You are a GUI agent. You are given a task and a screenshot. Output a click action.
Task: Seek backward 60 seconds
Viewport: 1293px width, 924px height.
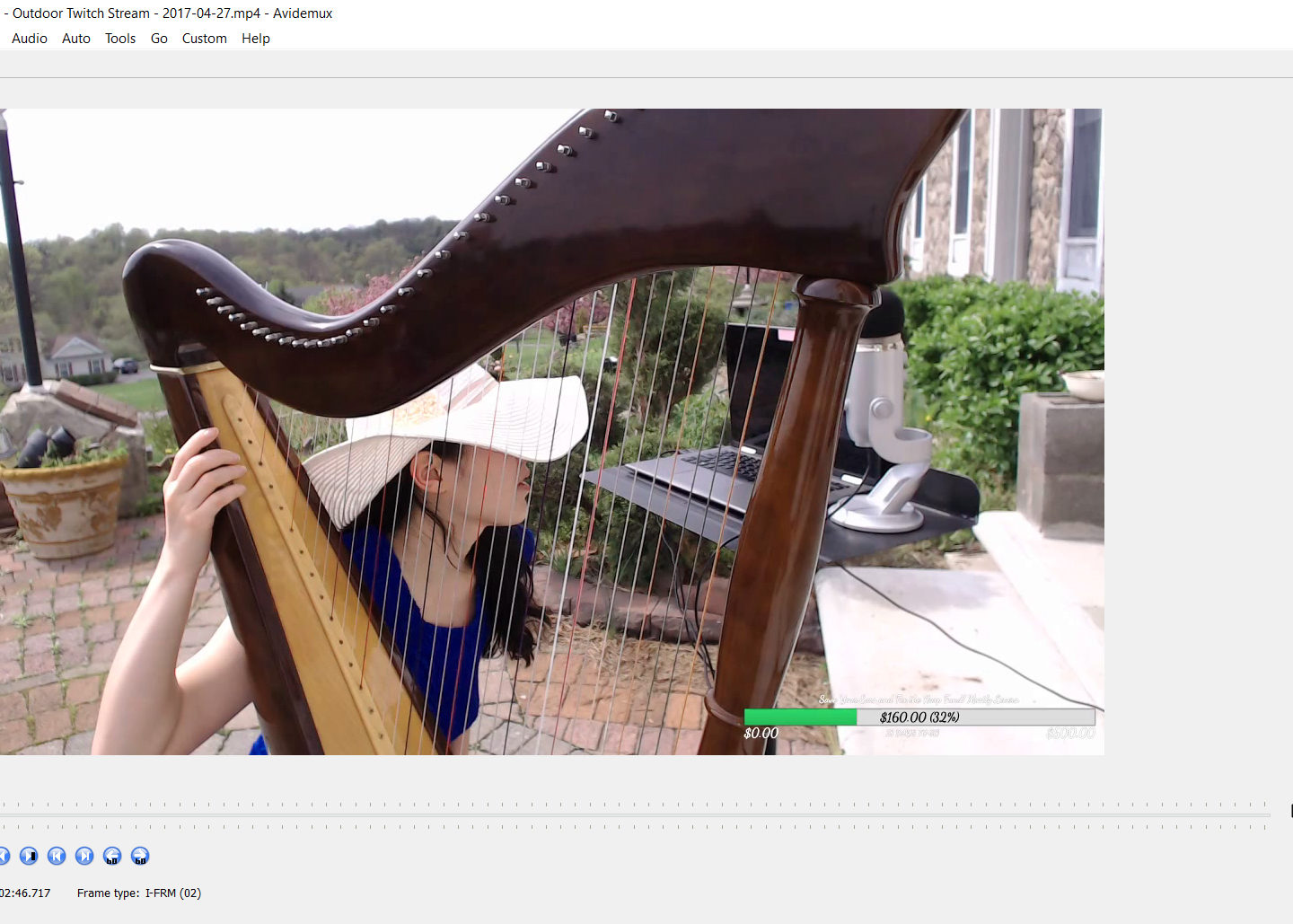coord(112,856)
